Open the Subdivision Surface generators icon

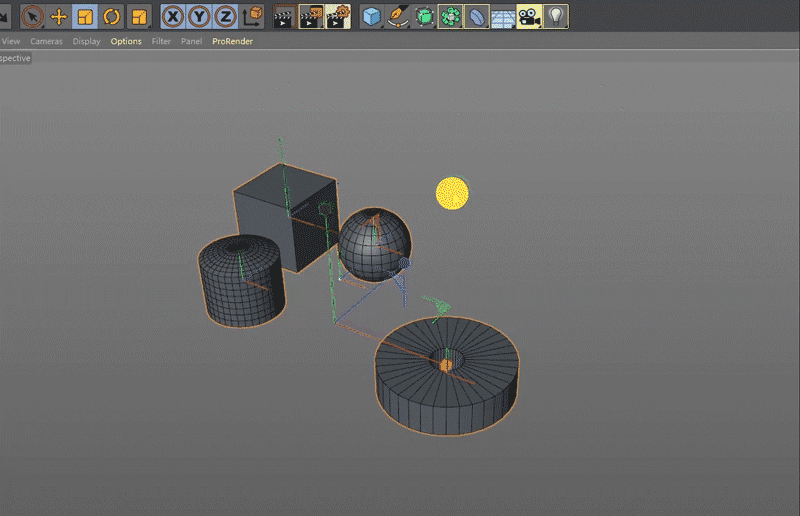pyautogui.click(x=424, y=17)
